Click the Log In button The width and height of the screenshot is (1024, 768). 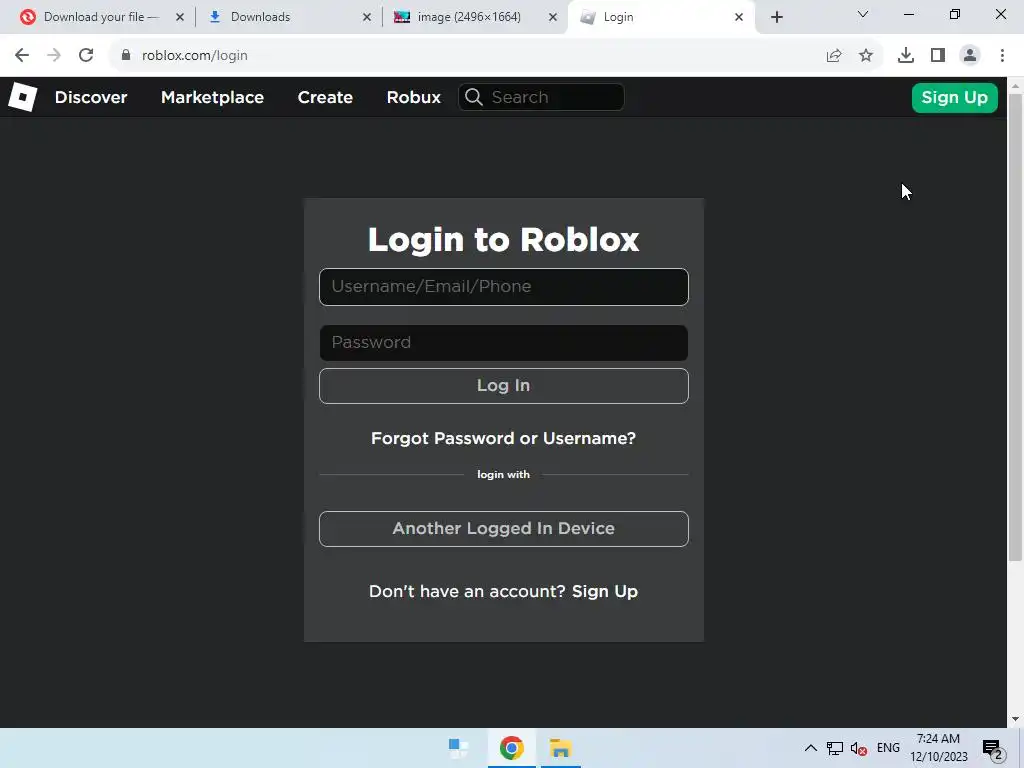click(x=504, y=386)
